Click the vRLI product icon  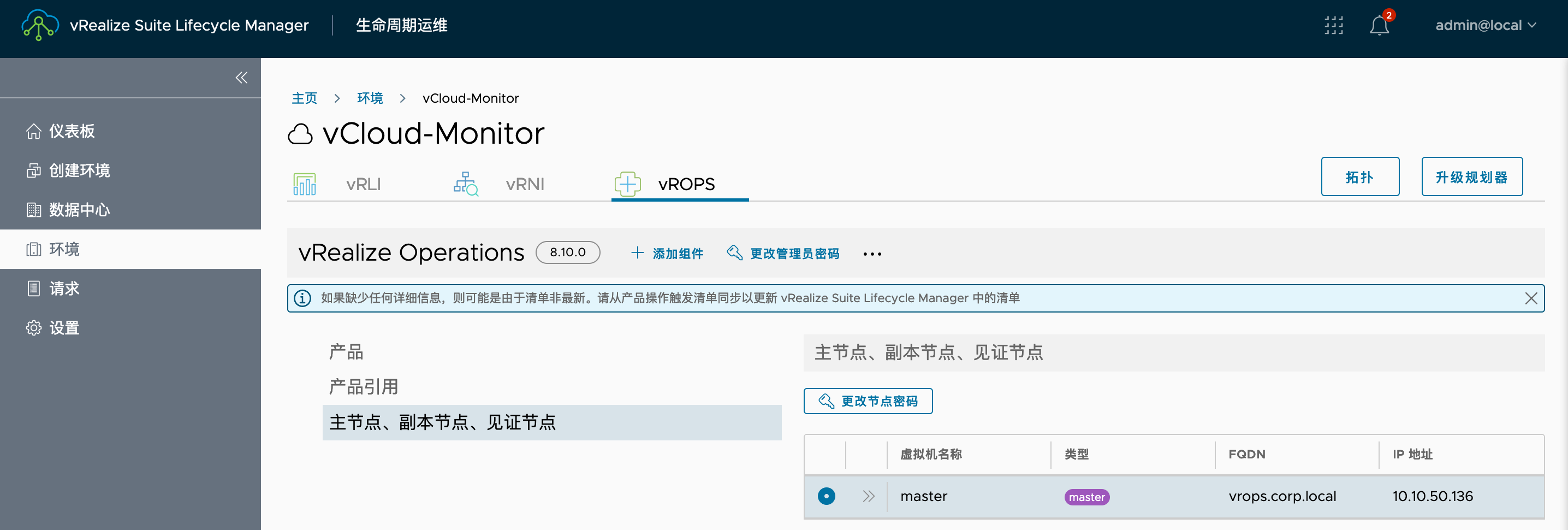[x=304, y=184]
